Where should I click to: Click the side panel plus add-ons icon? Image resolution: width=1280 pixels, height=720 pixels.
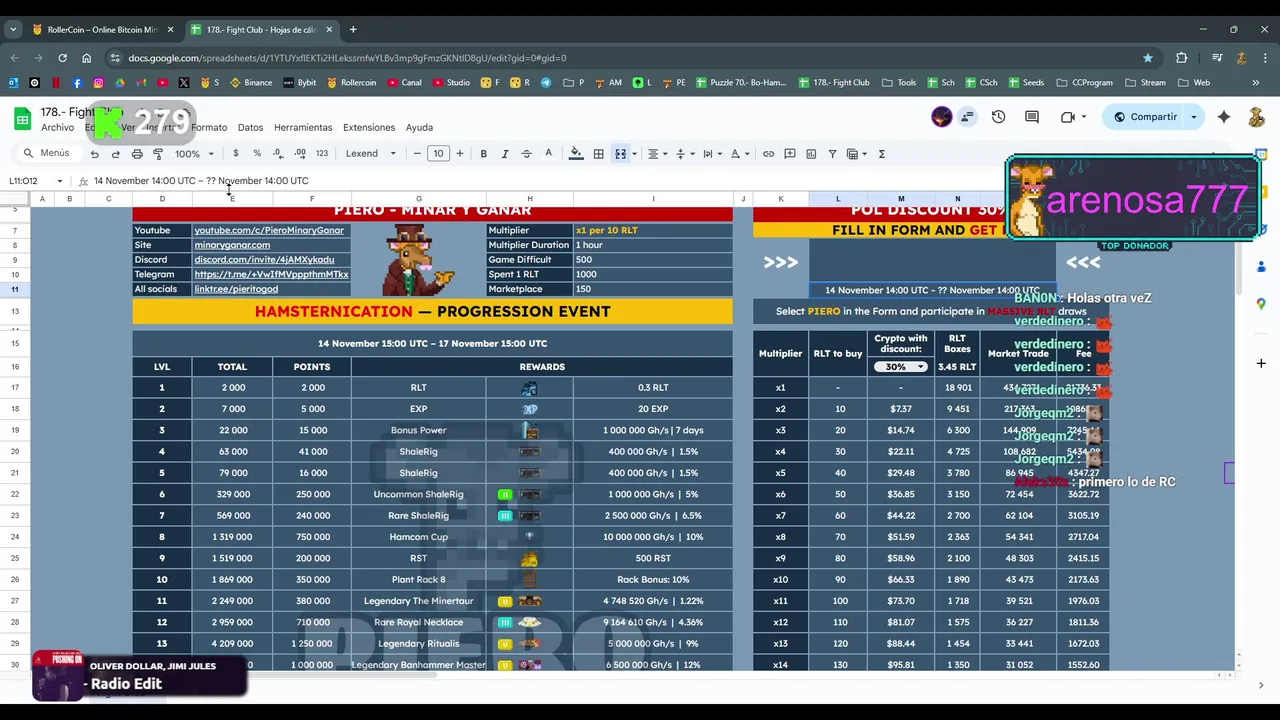[1261, 363]
